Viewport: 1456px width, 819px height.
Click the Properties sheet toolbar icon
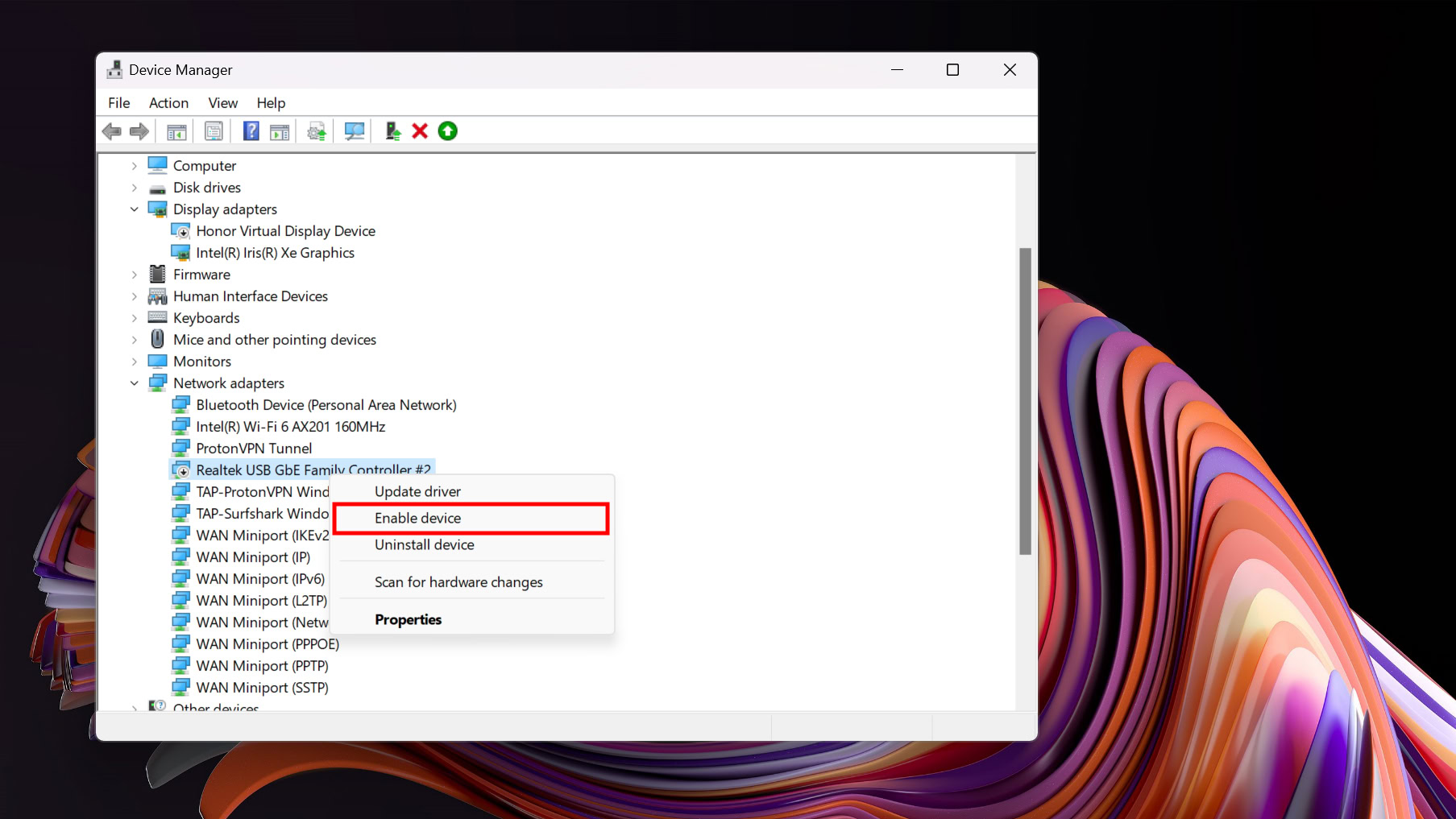pos(214,131)
